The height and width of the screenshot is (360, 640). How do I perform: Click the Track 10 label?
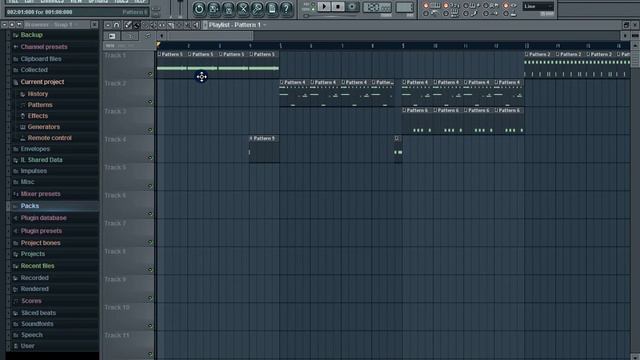tap(117, 307)
